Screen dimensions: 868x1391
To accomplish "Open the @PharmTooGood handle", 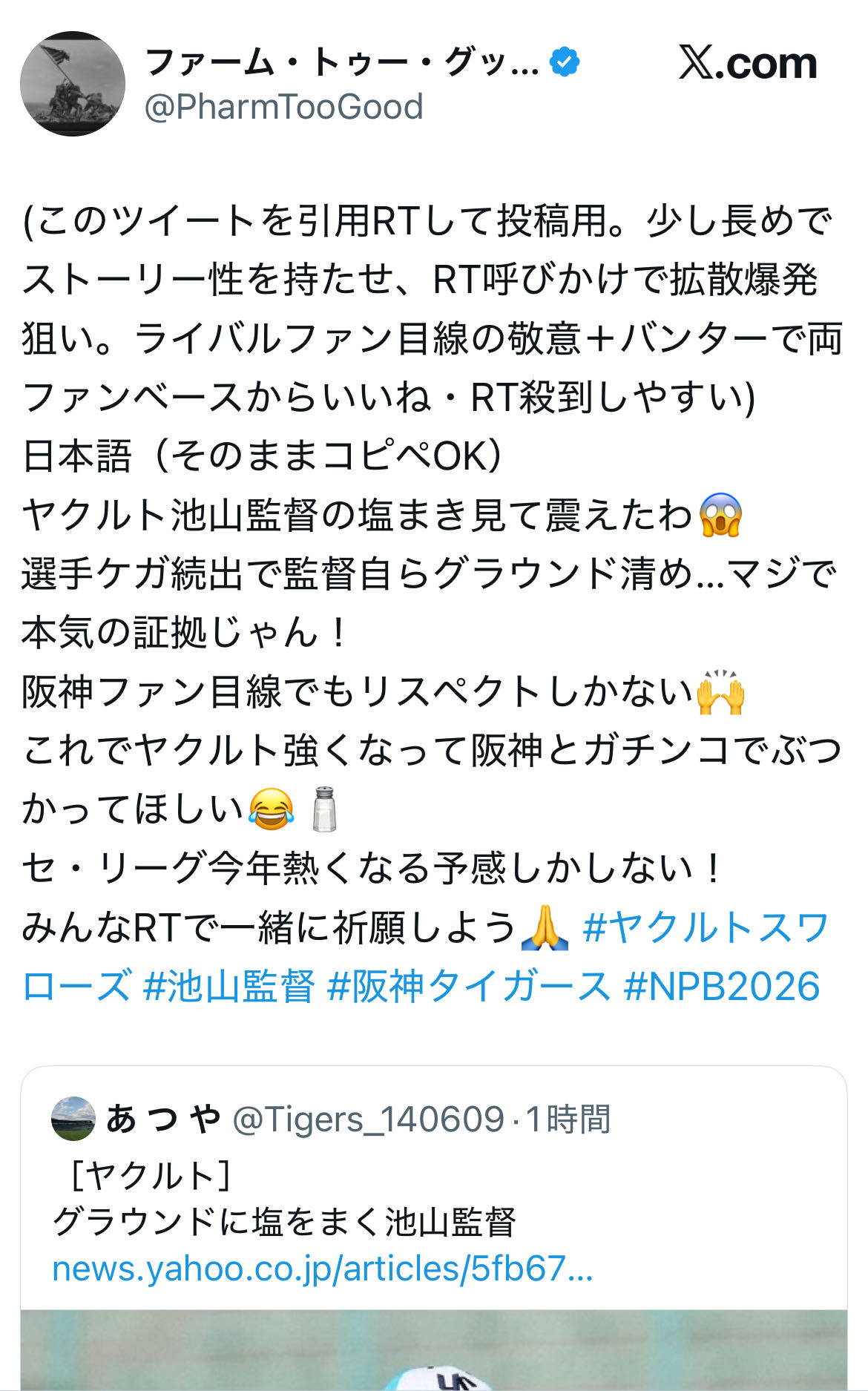I will point(283,107).
